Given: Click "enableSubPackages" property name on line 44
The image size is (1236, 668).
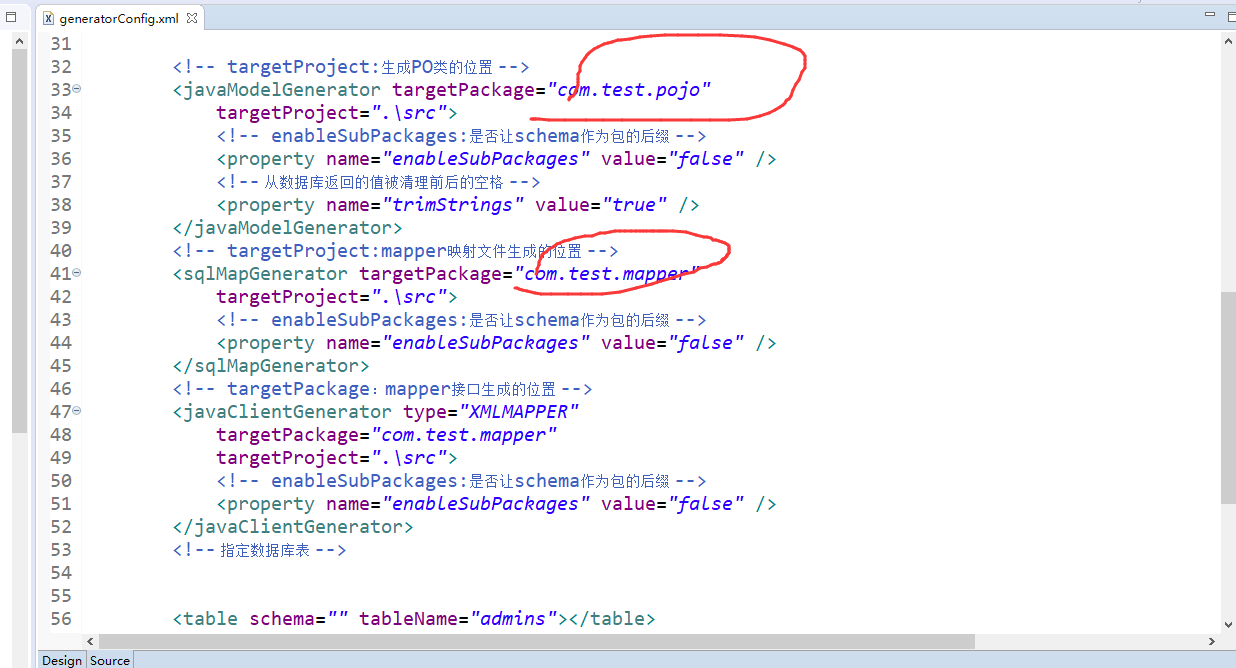Looking at the screenshot, I should 486,343.
